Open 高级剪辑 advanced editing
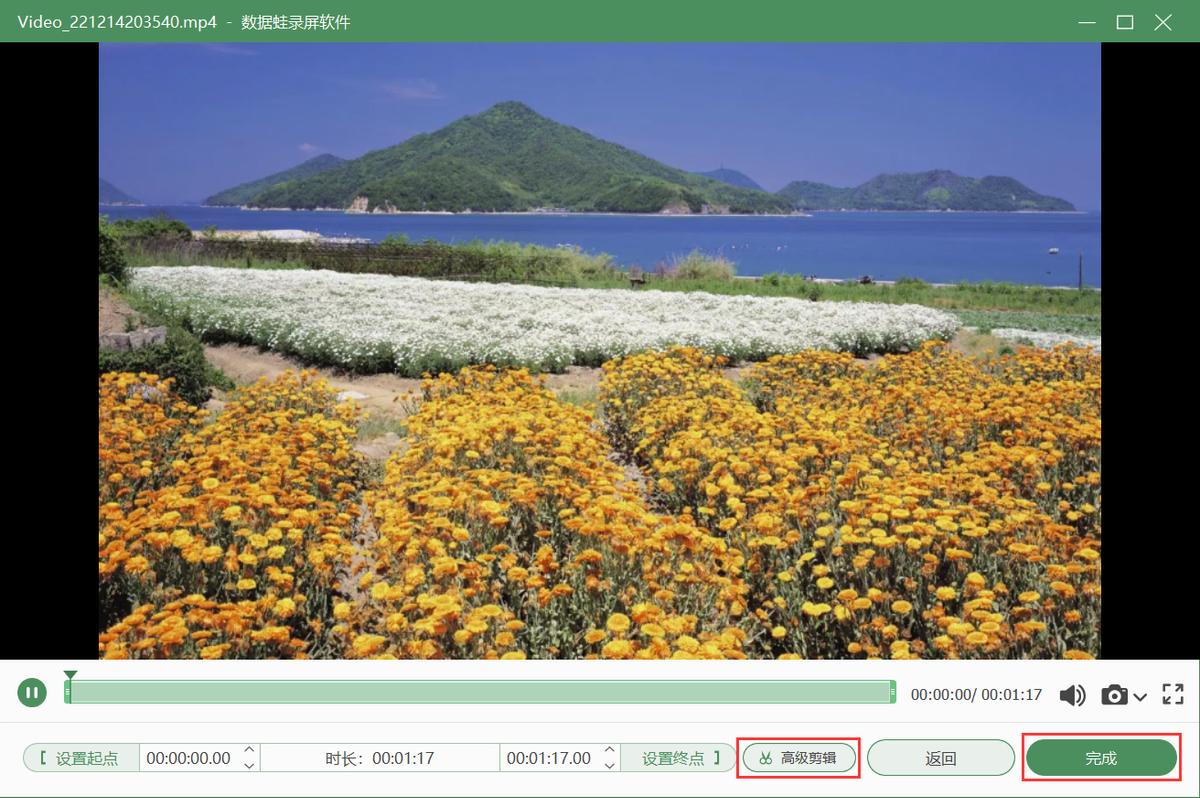Image resolution: width=1200 pixels, height=798 pixels. pyautogui.click(x=798, y=757)
